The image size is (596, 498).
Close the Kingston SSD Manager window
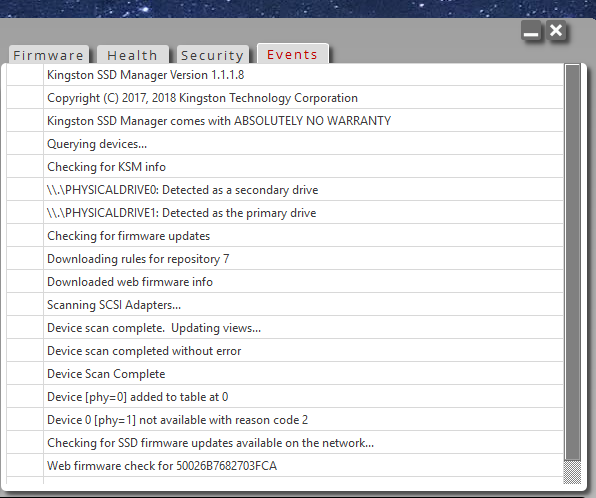(556, 30)
